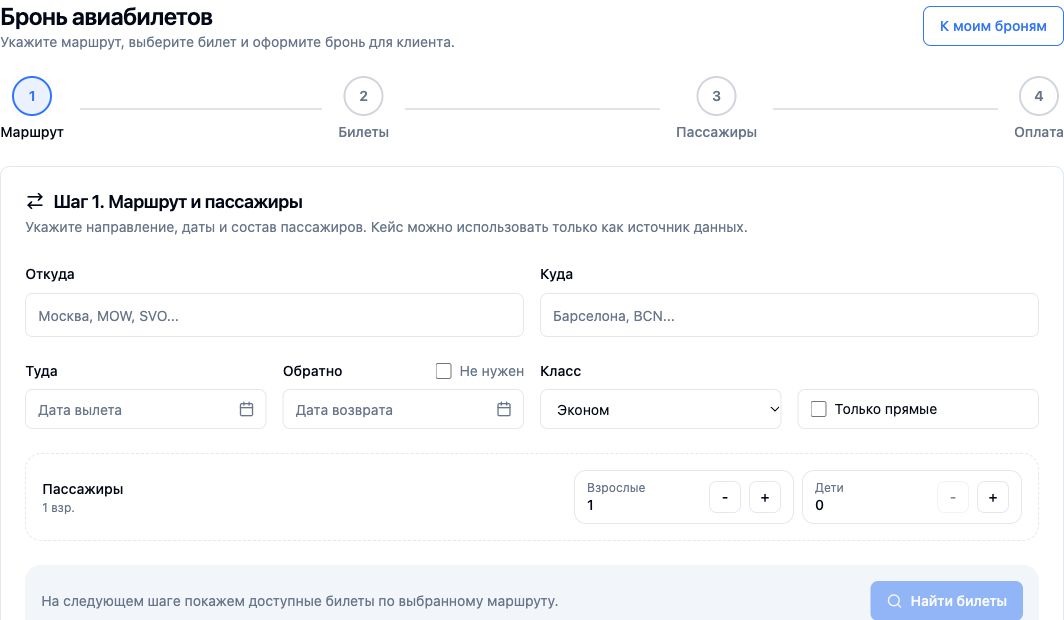Click the Бронь авиабилетов heading

107,17
